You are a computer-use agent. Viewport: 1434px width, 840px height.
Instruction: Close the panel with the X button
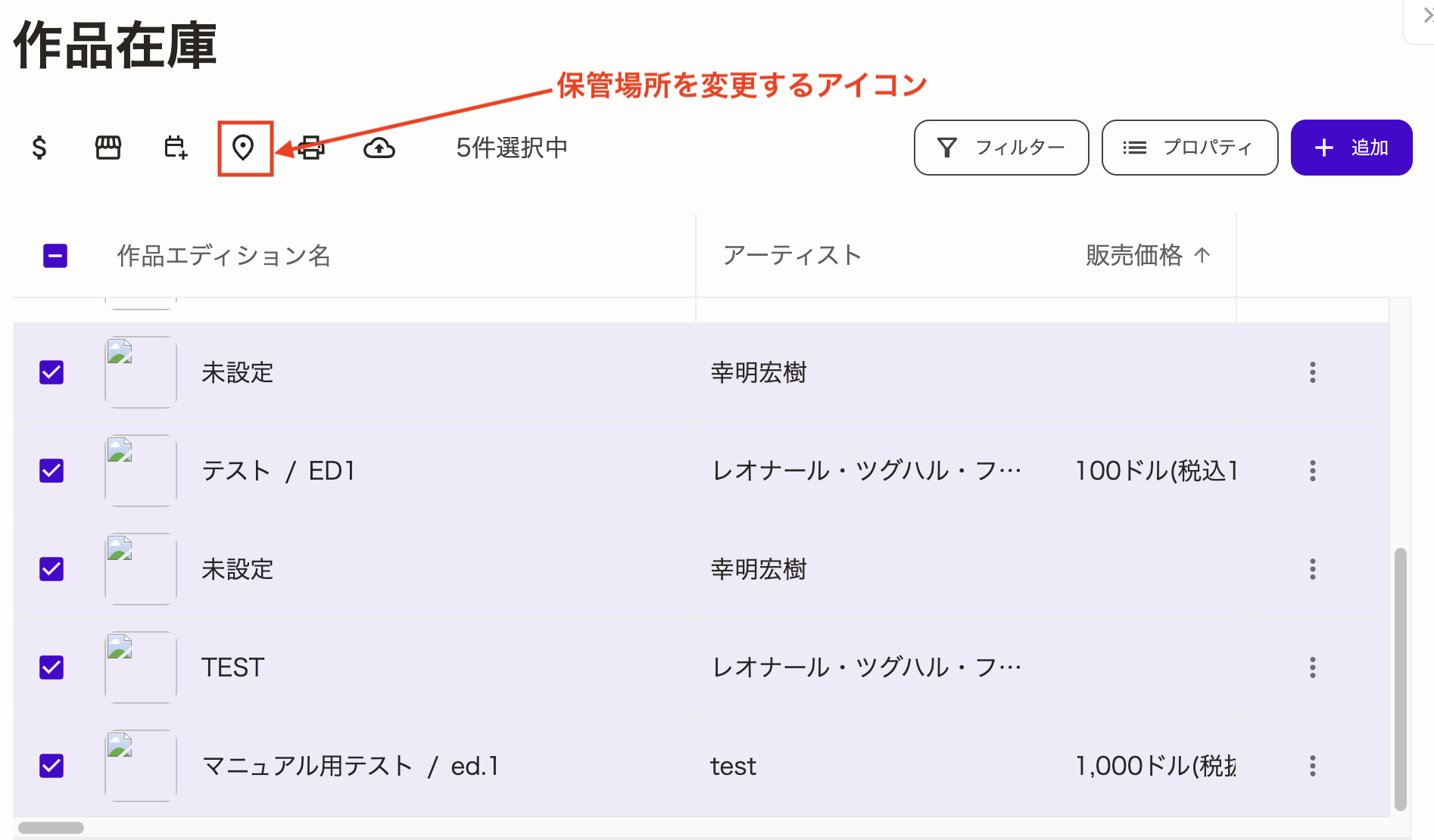click(1426, 15)
